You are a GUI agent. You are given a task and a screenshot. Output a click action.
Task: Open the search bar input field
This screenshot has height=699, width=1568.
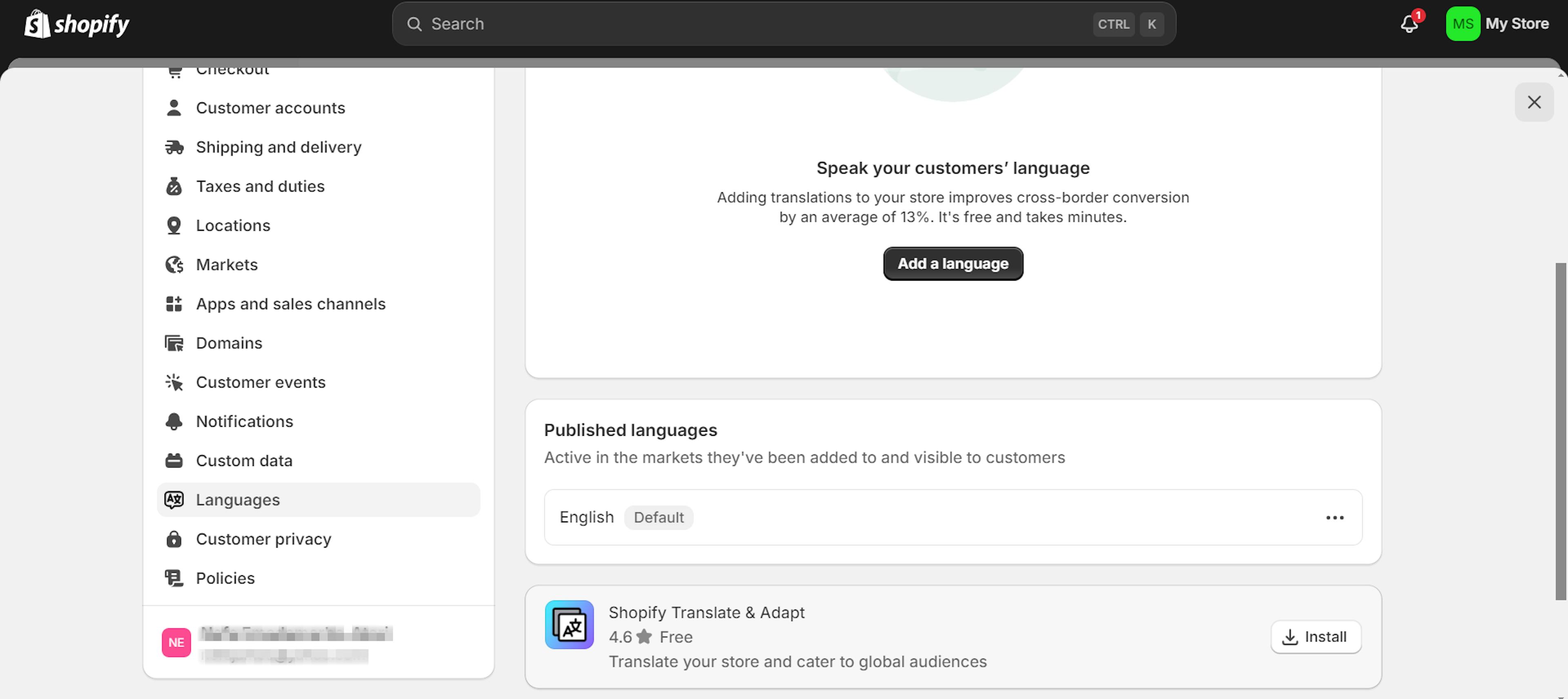(x=783, y=23)
